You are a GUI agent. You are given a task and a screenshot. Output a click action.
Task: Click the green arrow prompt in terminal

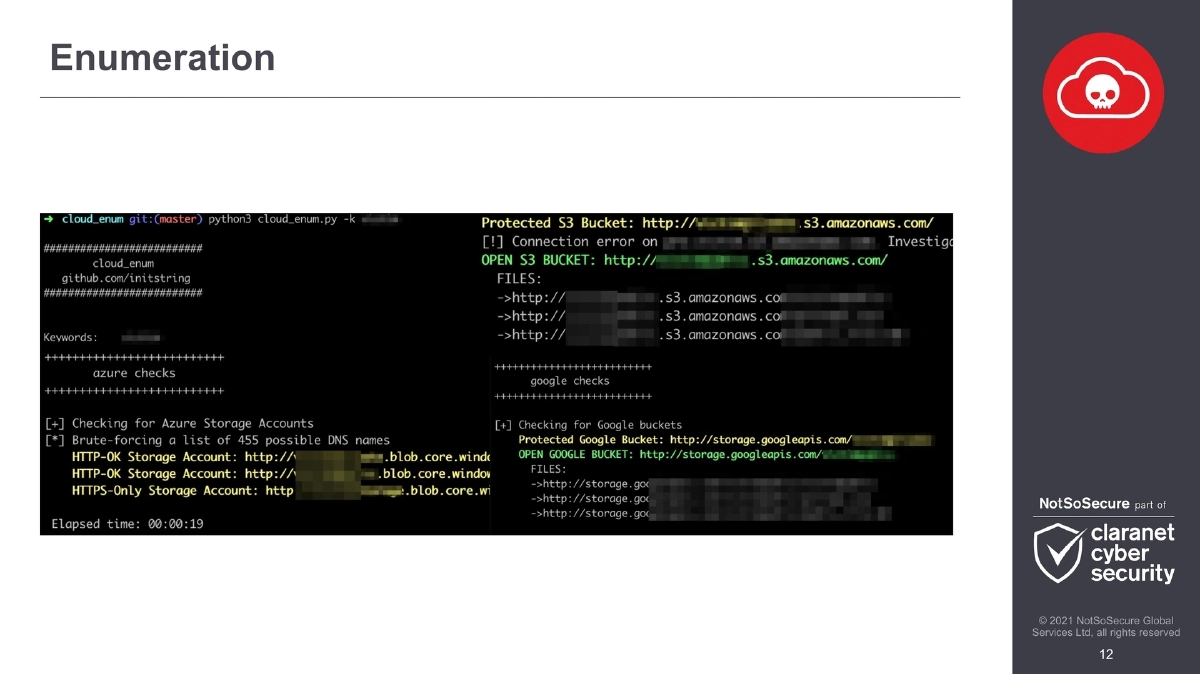tap(46, 217)
